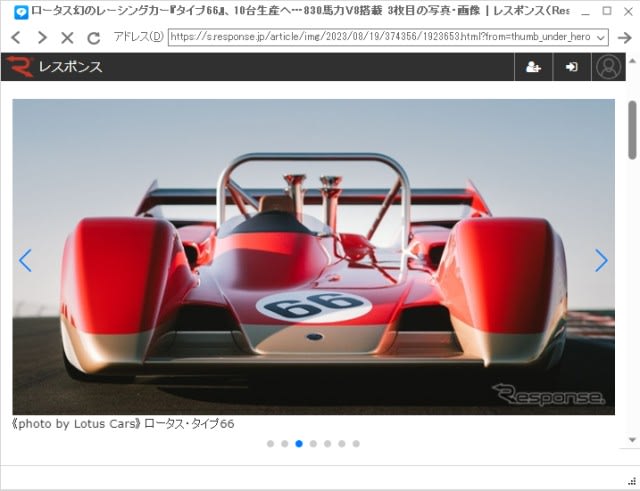The image size is (640, 491).
Task: Click the window resize grip icon
Action: [632, 481]
